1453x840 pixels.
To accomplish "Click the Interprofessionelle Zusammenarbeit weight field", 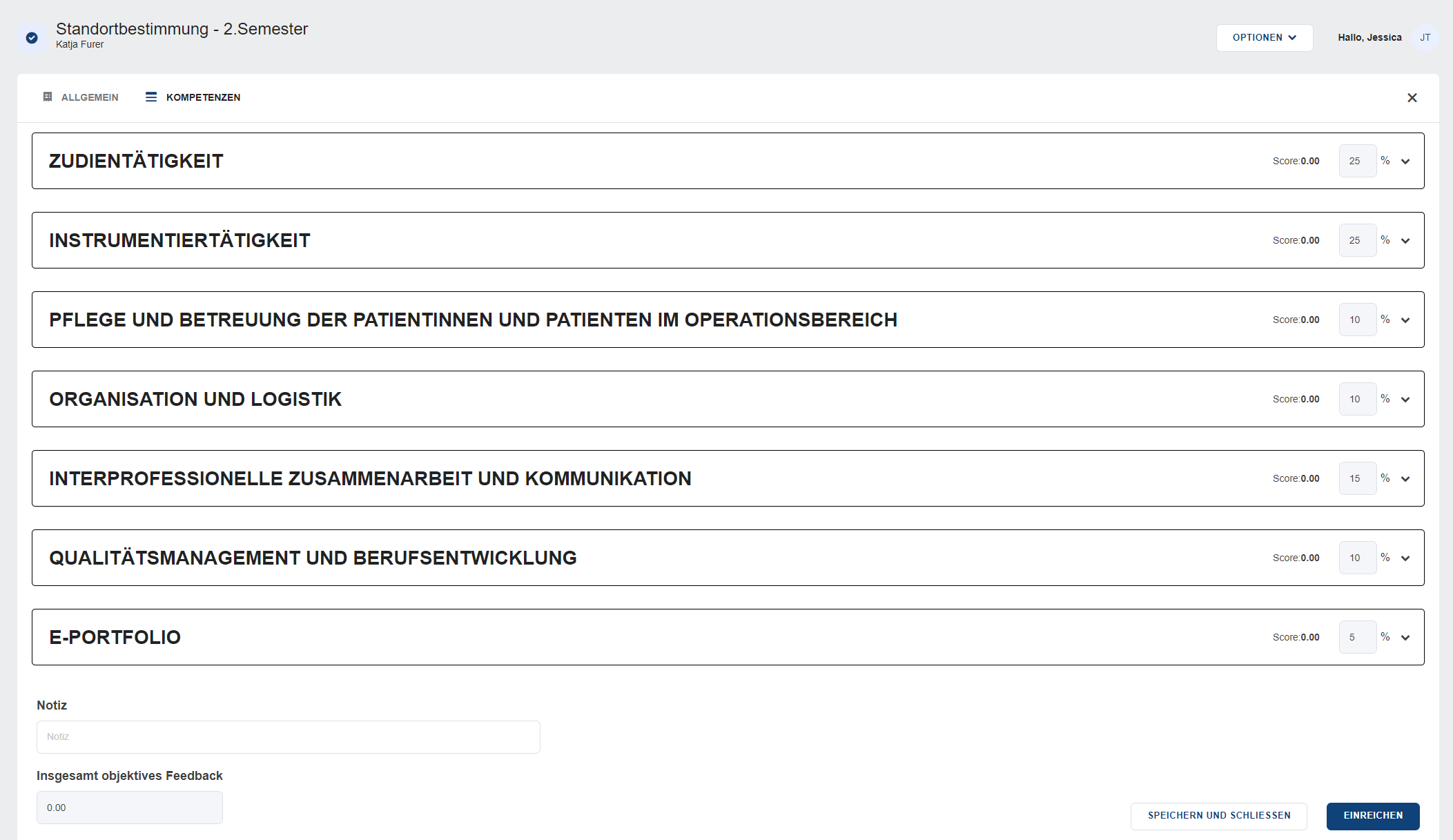I will (x=1358, y=478).
